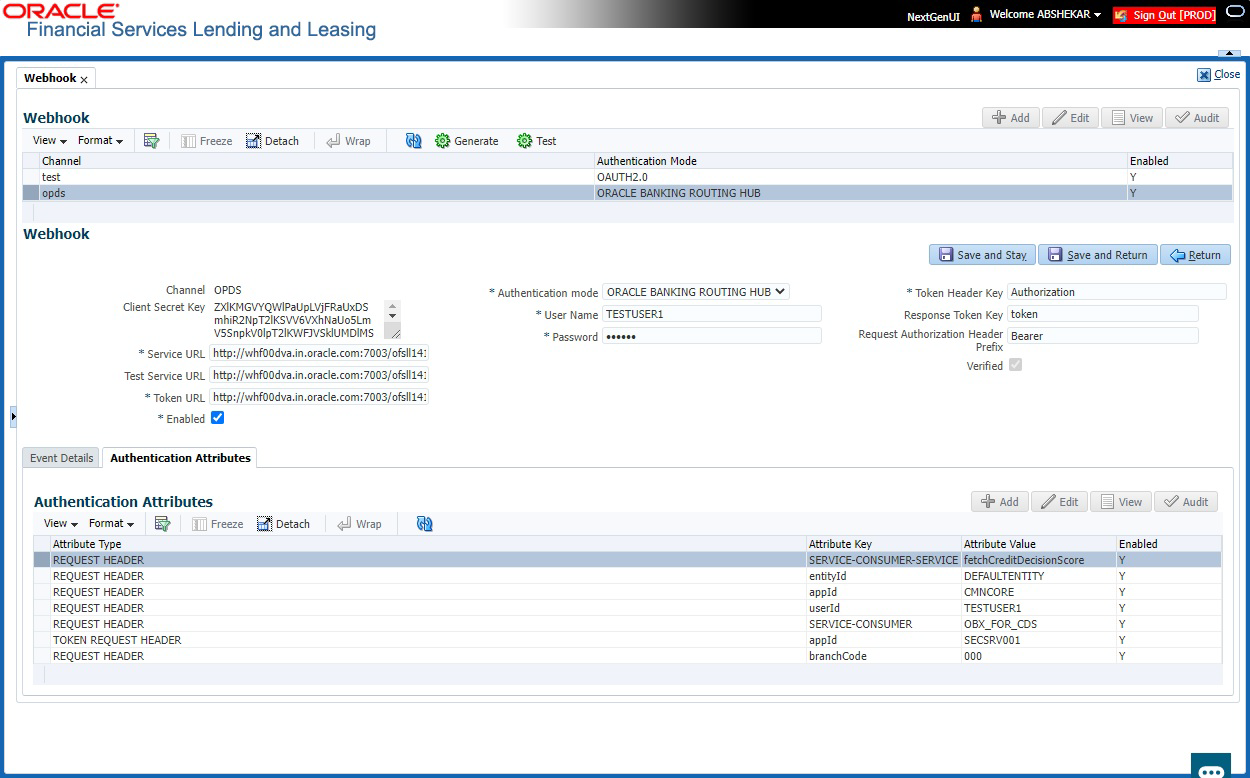Audit the selected authentication attribute
This screenshot has height=778, width=1250.
tap(1186, 502)
